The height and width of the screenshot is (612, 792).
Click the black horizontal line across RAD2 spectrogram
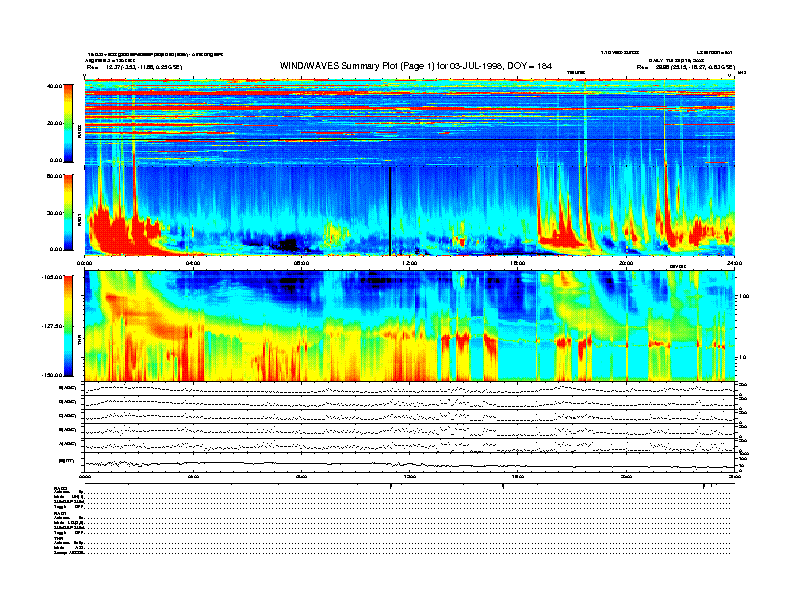(x=410, y=139)
